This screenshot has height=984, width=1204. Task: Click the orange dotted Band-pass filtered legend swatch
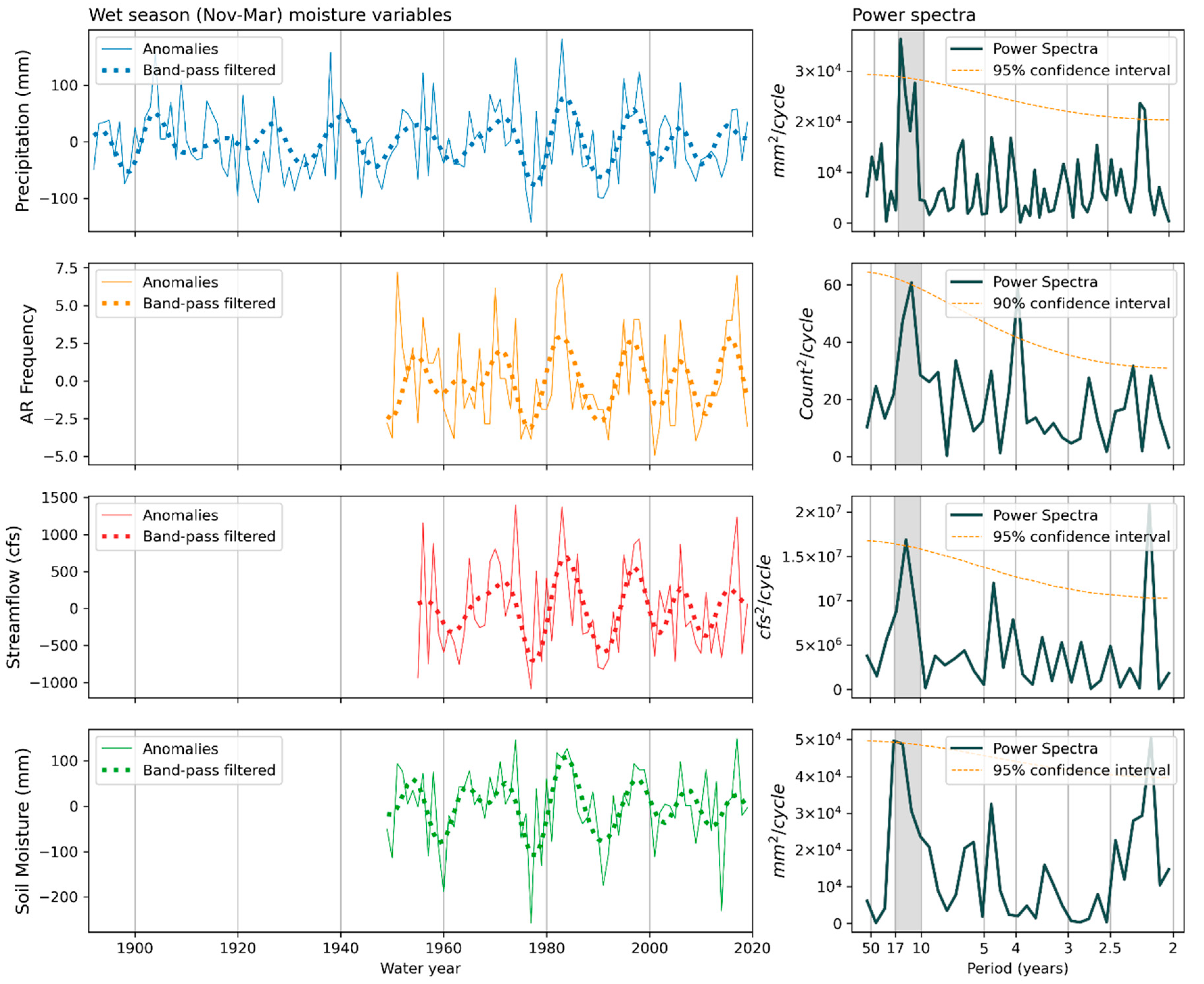(x=116, y=304)
